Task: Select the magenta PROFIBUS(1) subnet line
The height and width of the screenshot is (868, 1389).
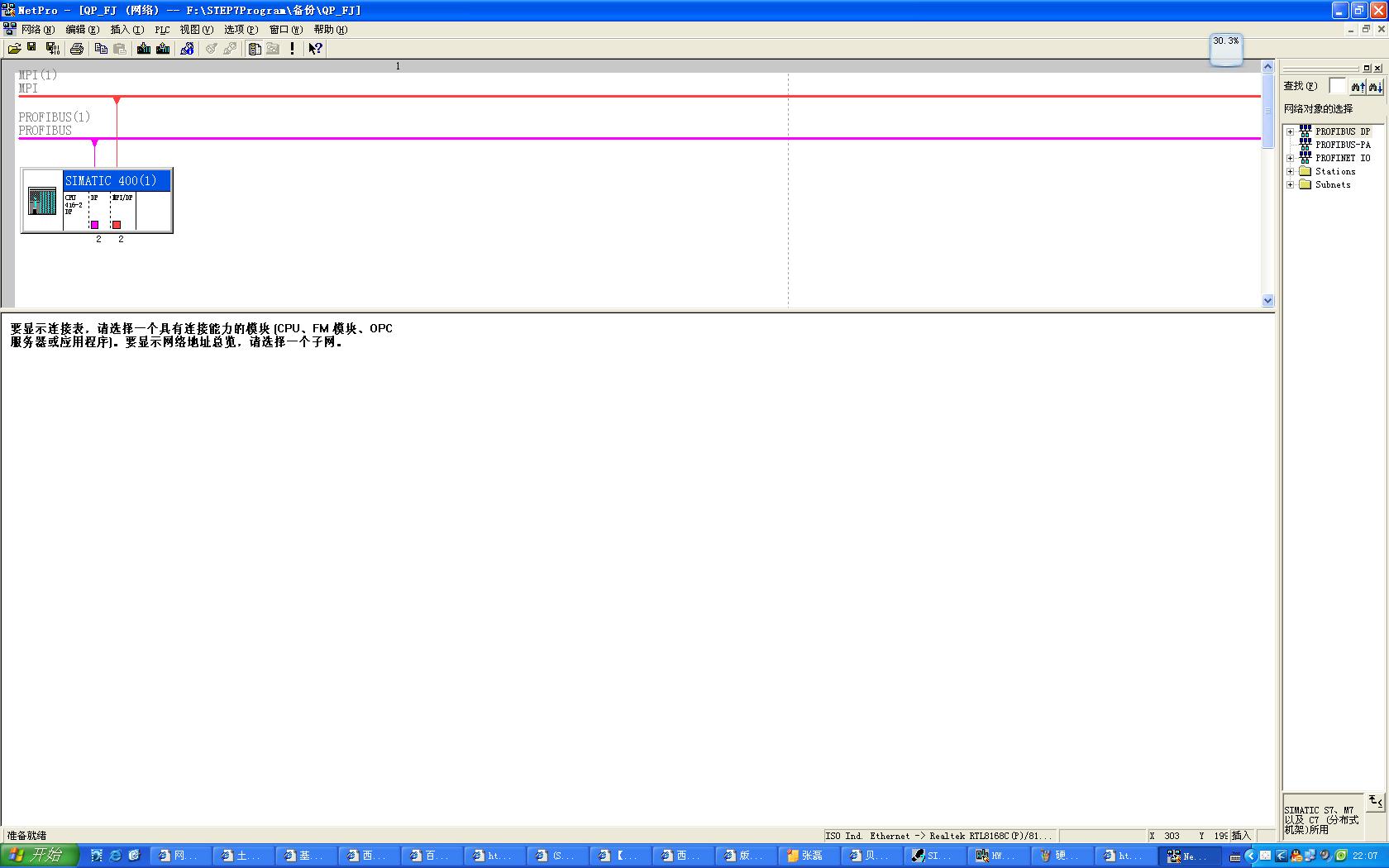Action: point(639,138)
